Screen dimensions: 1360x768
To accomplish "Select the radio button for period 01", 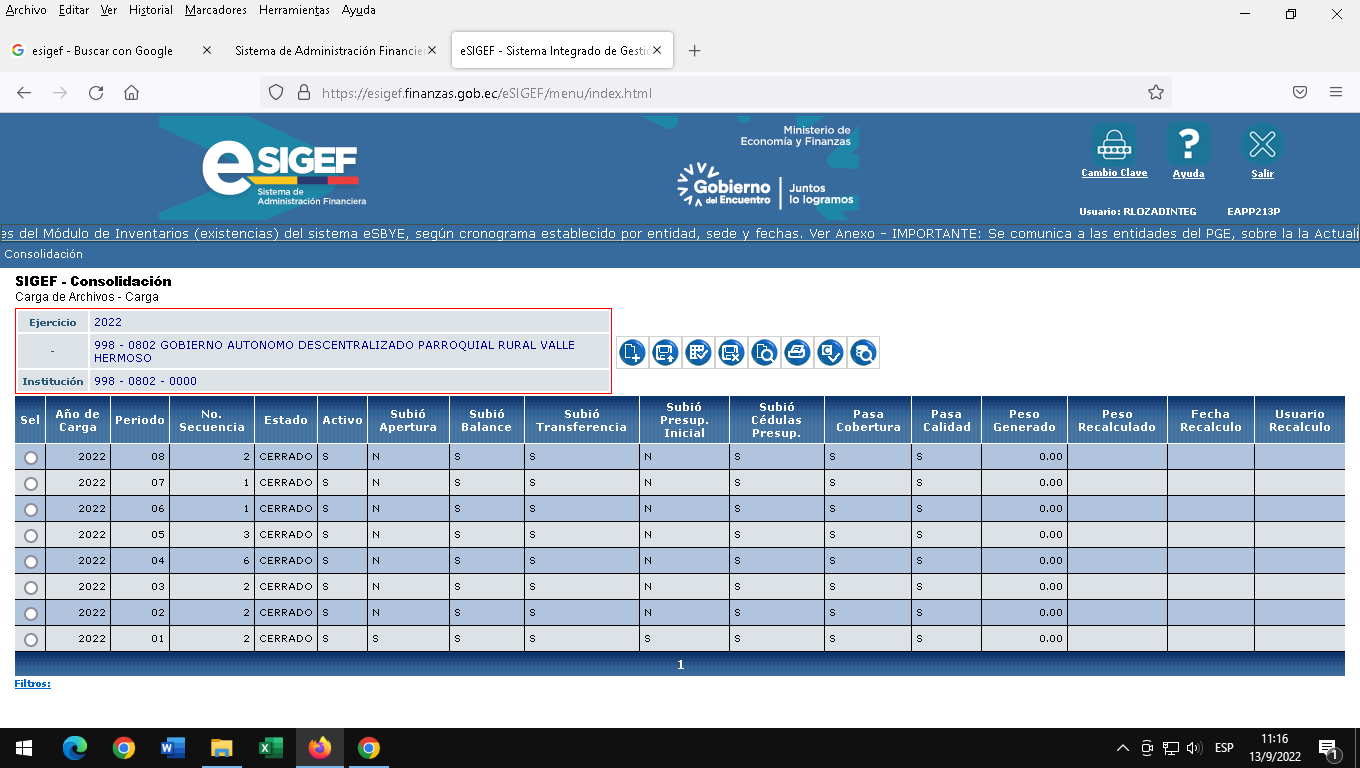I will pos(31,639).
